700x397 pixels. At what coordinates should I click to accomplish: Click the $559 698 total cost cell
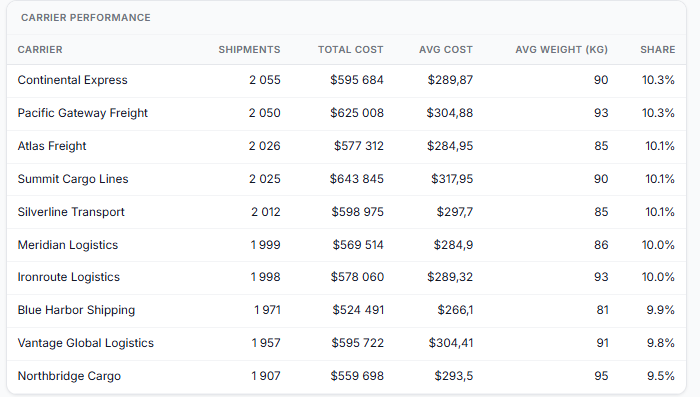tap(357, 376)
